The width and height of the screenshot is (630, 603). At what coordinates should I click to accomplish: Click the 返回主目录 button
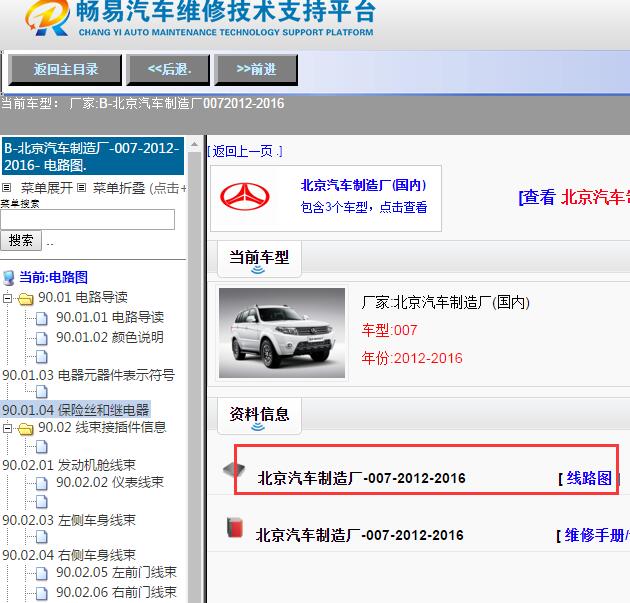65,69
